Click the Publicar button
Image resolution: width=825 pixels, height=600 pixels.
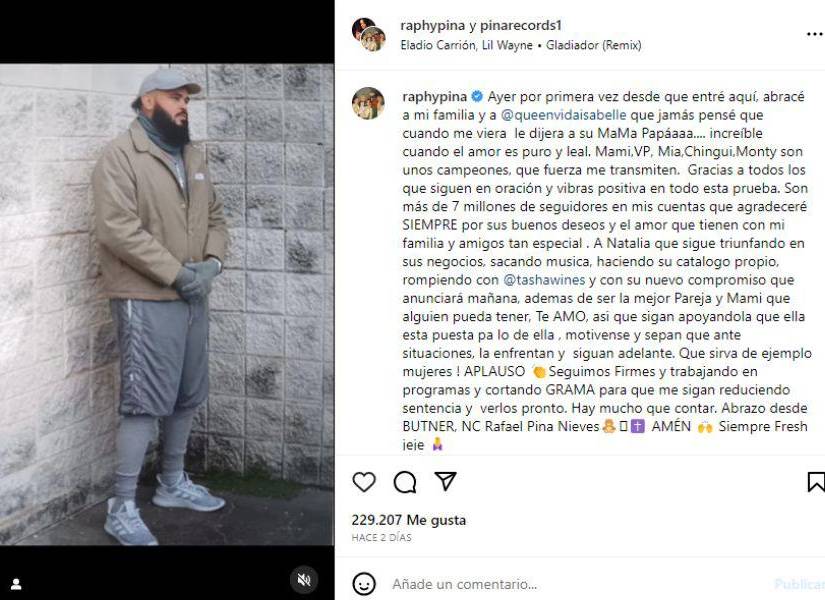click(799, 584)
